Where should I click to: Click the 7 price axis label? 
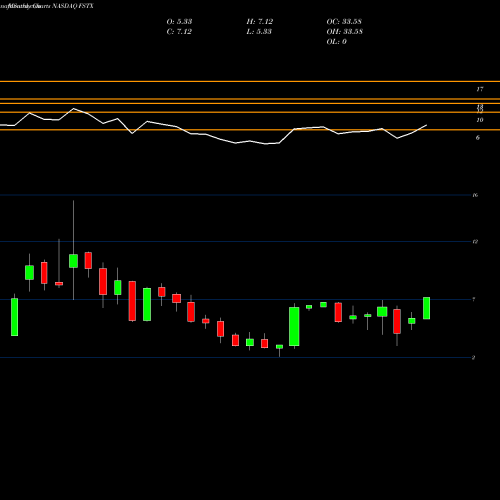pyautogui.click(x=474, y=300)
